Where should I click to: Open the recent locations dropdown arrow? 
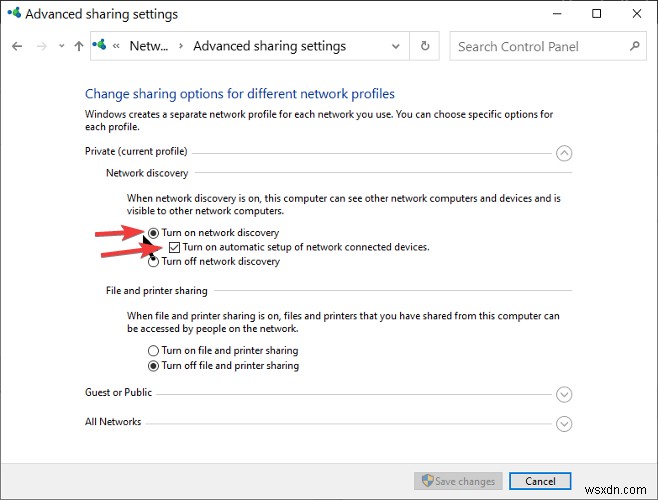point(62,46)
